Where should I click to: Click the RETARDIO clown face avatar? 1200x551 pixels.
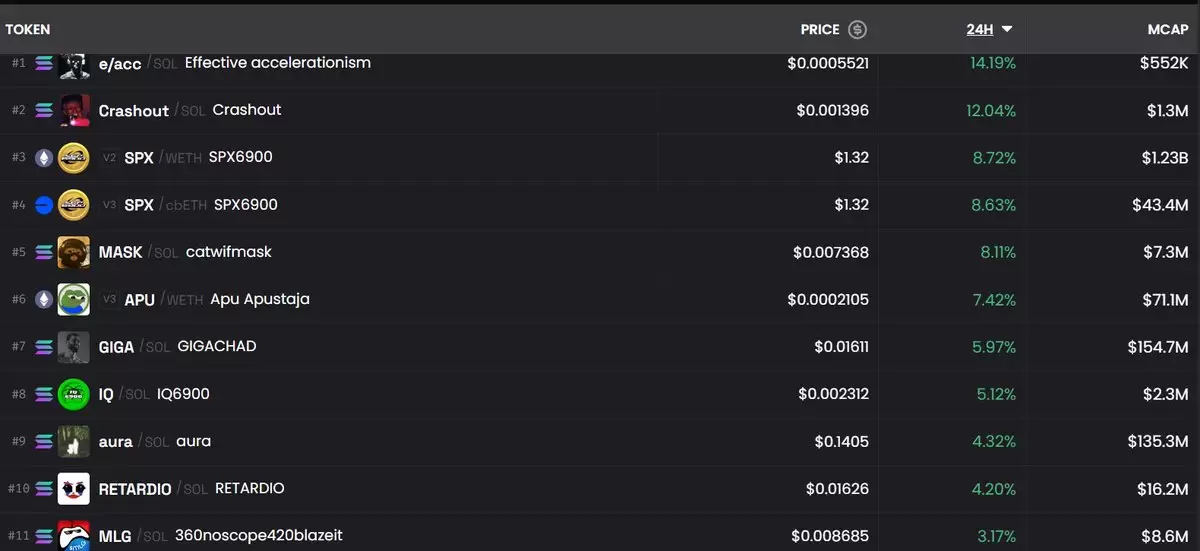[74, 489]
